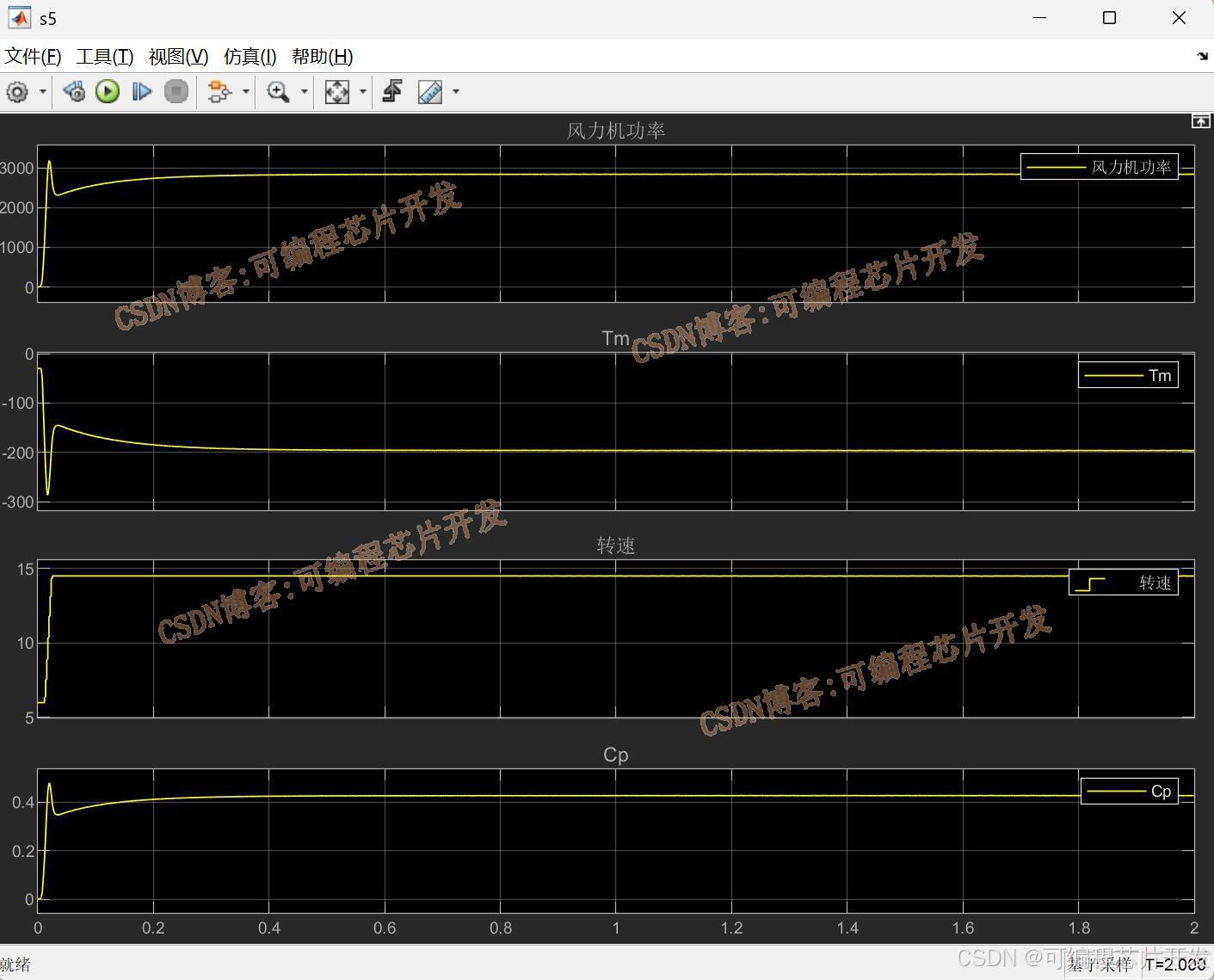
Task: Click the T=2.000 simulation time readout
Action: (1175, 965)
